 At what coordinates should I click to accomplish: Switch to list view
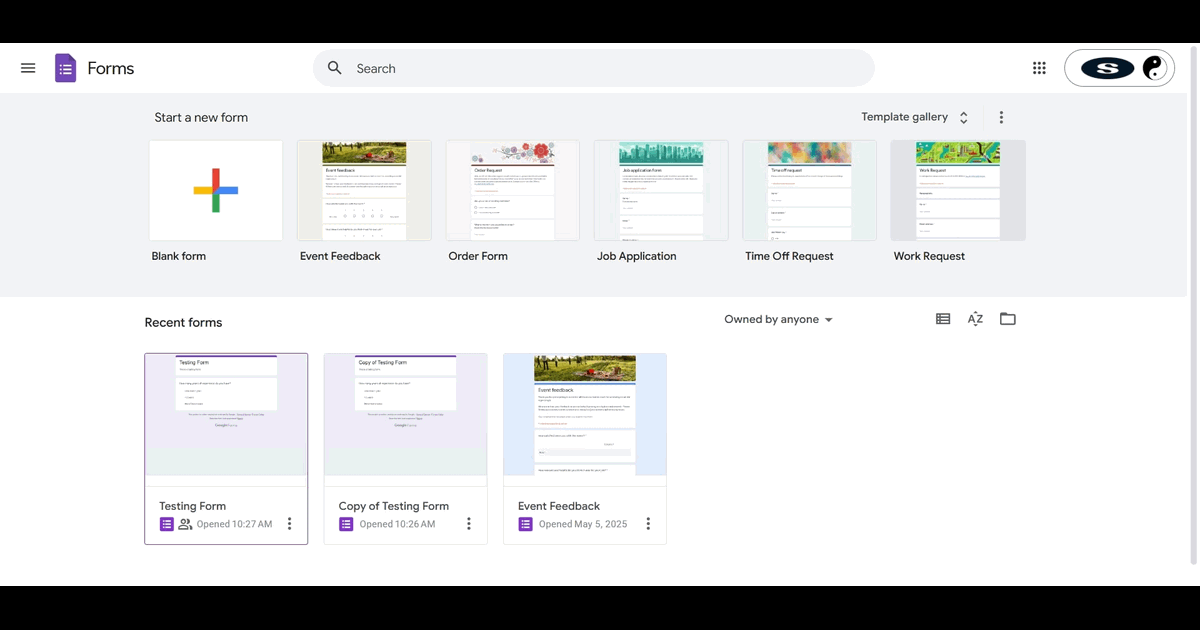(x=943, y=319)
